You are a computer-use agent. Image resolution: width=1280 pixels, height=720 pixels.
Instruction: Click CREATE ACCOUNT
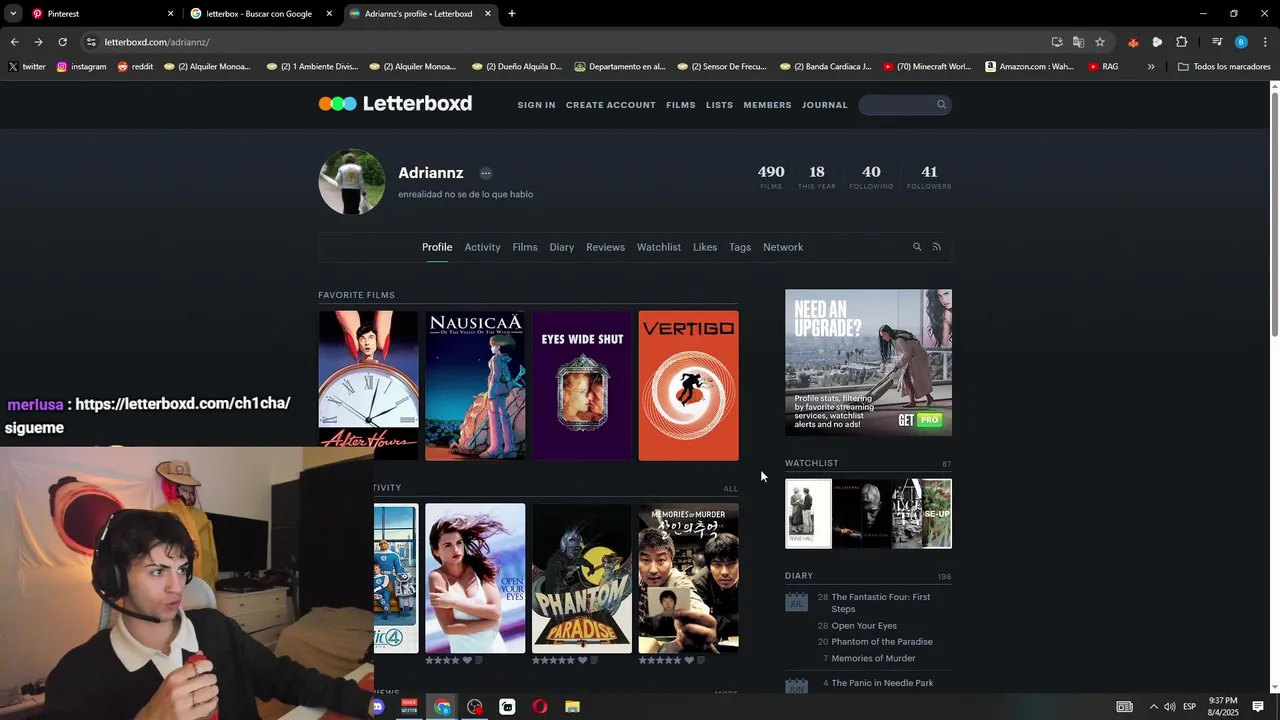611,105
